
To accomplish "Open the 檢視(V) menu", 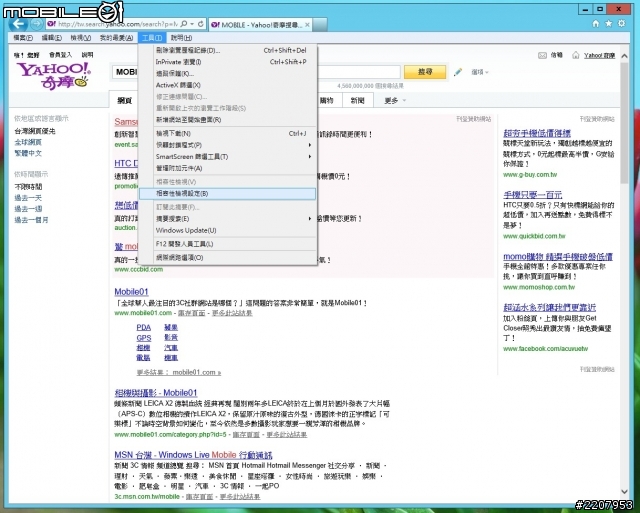I will pos(80,38).
